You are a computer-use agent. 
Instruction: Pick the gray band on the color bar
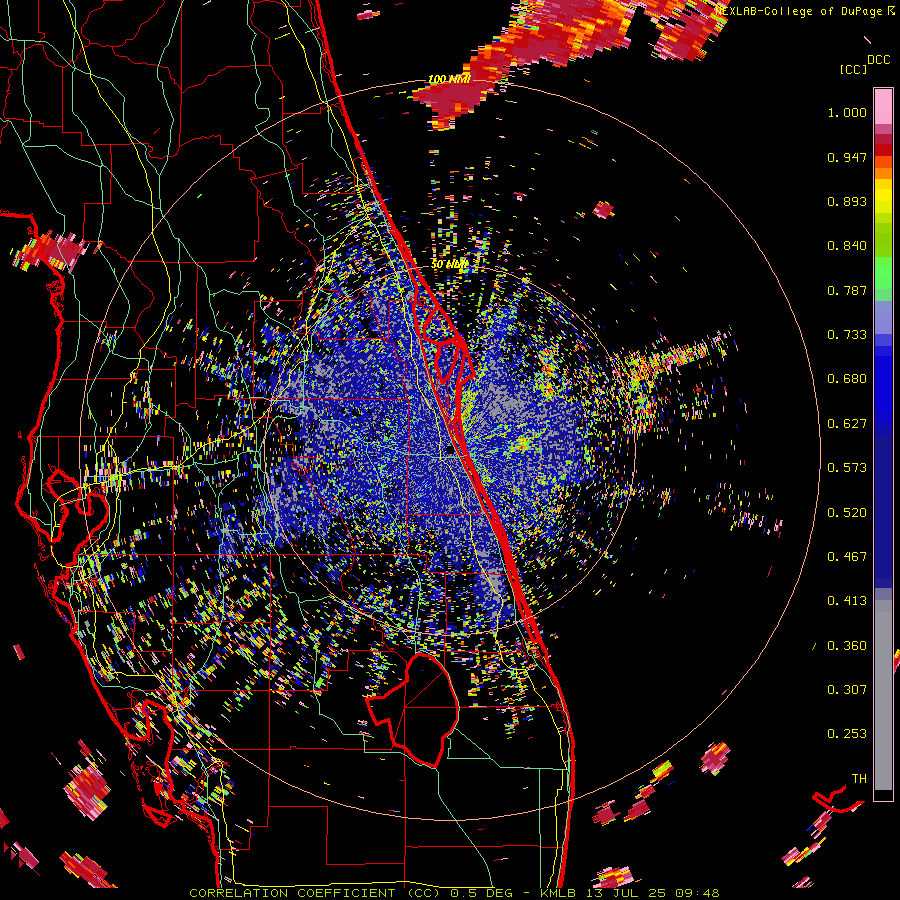coord(883,695)
